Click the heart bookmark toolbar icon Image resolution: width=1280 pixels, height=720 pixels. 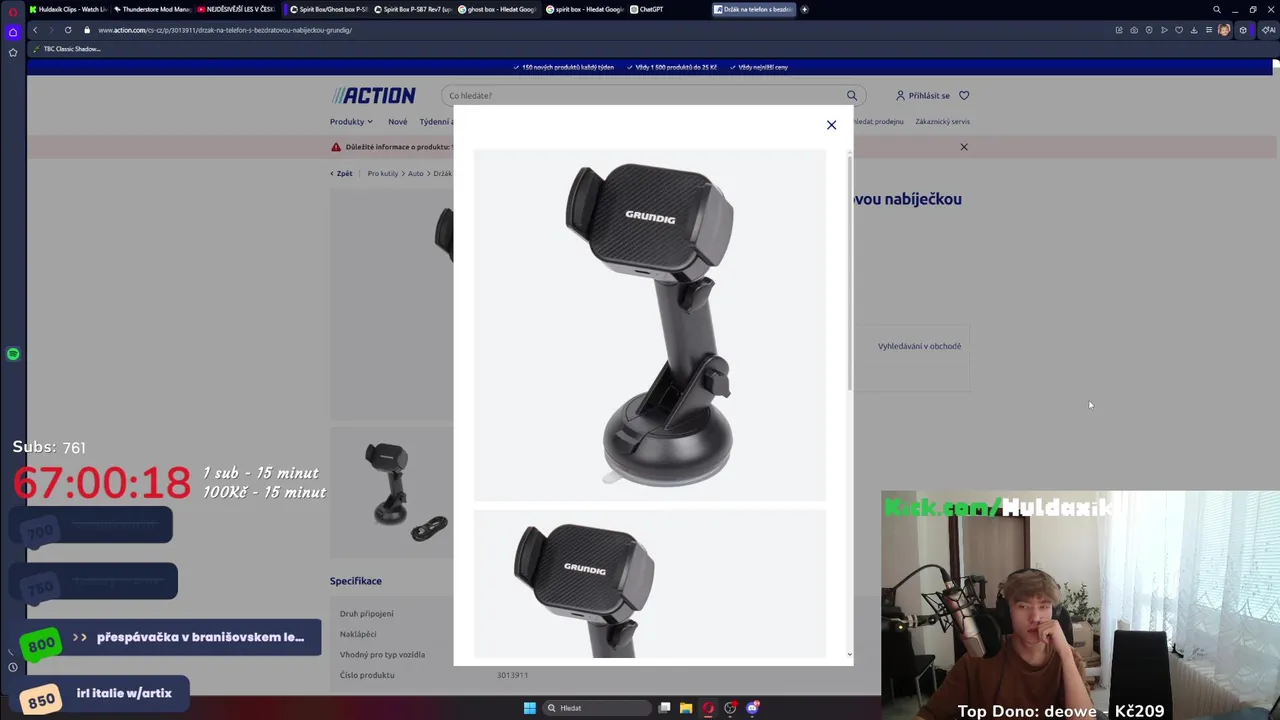[x=1179, y=30]
